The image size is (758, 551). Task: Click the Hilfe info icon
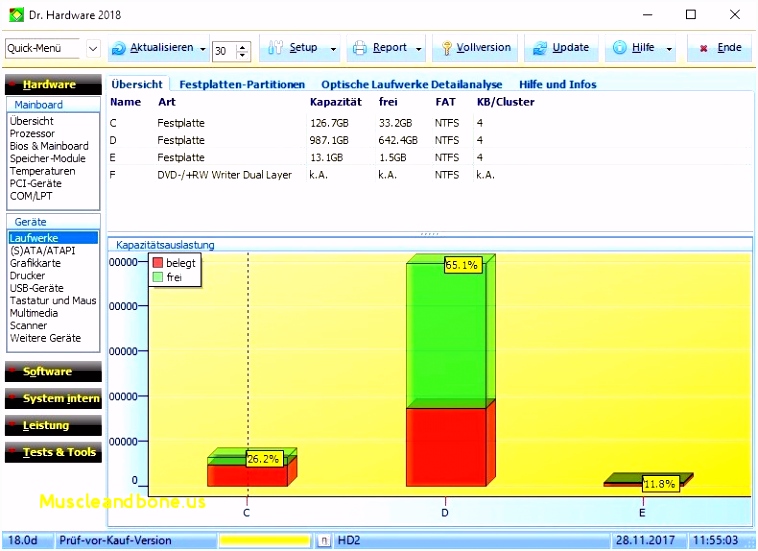pyautogui.click(x=619, y=47)
